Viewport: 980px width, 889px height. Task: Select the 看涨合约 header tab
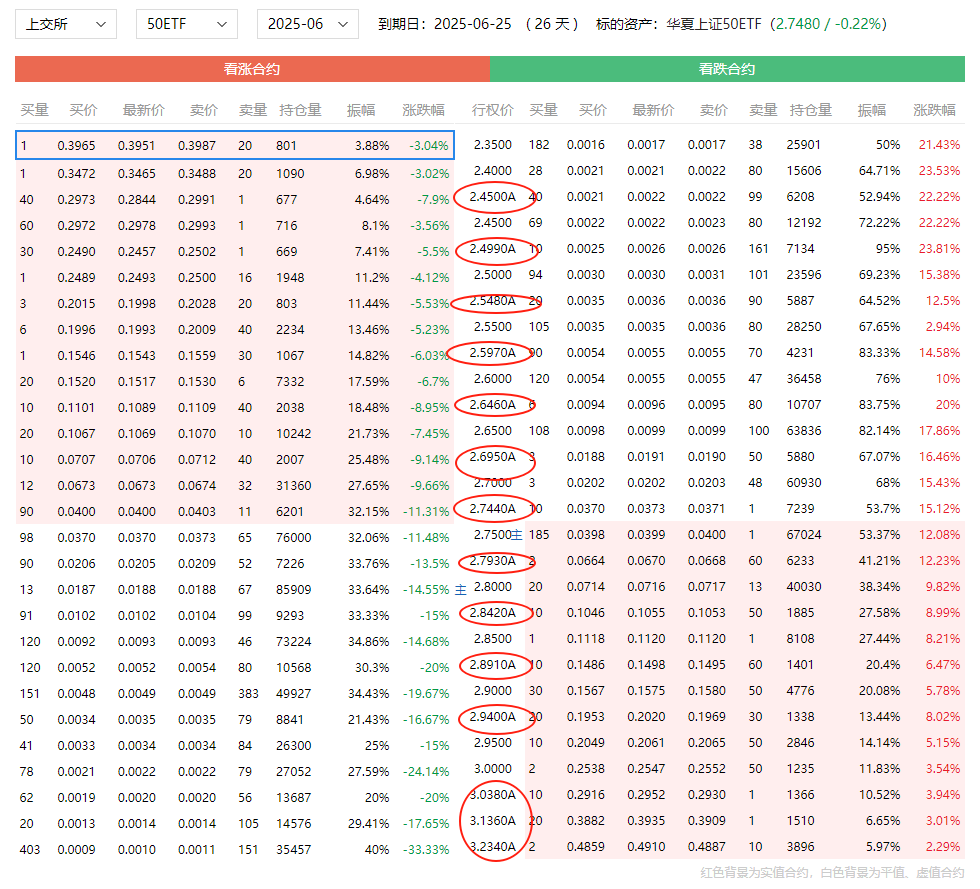[252, 69]
